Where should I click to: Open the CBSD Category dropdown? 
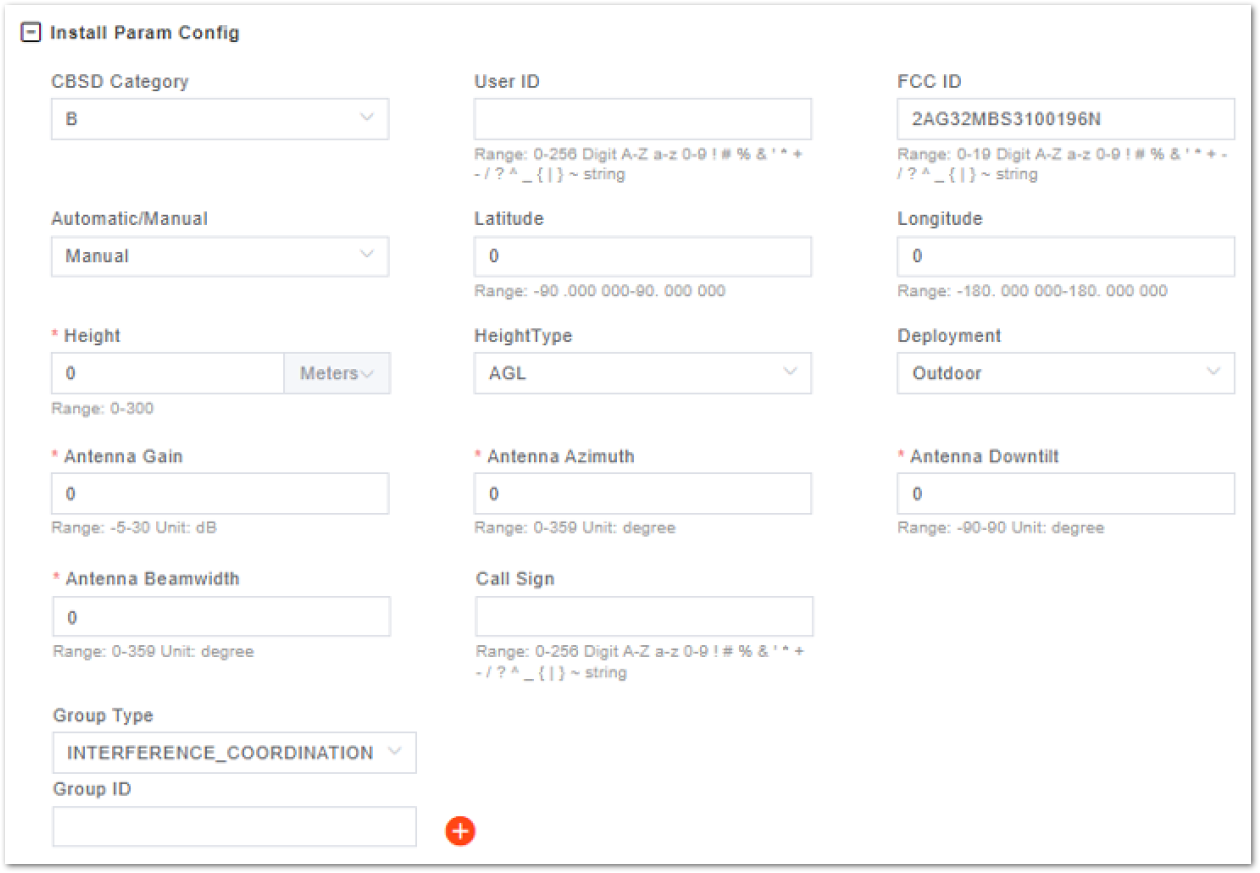220,119
